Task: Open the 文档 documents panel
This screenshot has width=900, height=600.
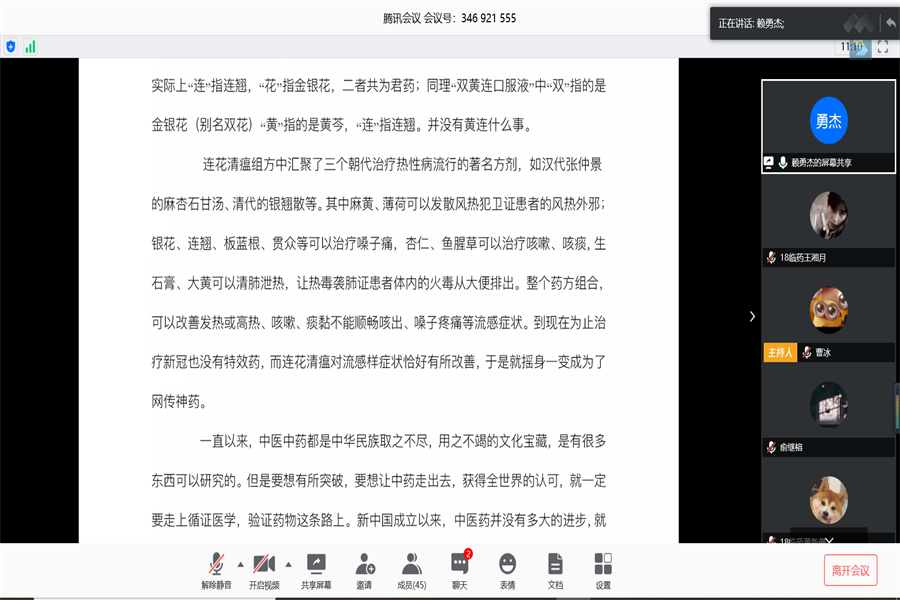Action: pos(555,571)
